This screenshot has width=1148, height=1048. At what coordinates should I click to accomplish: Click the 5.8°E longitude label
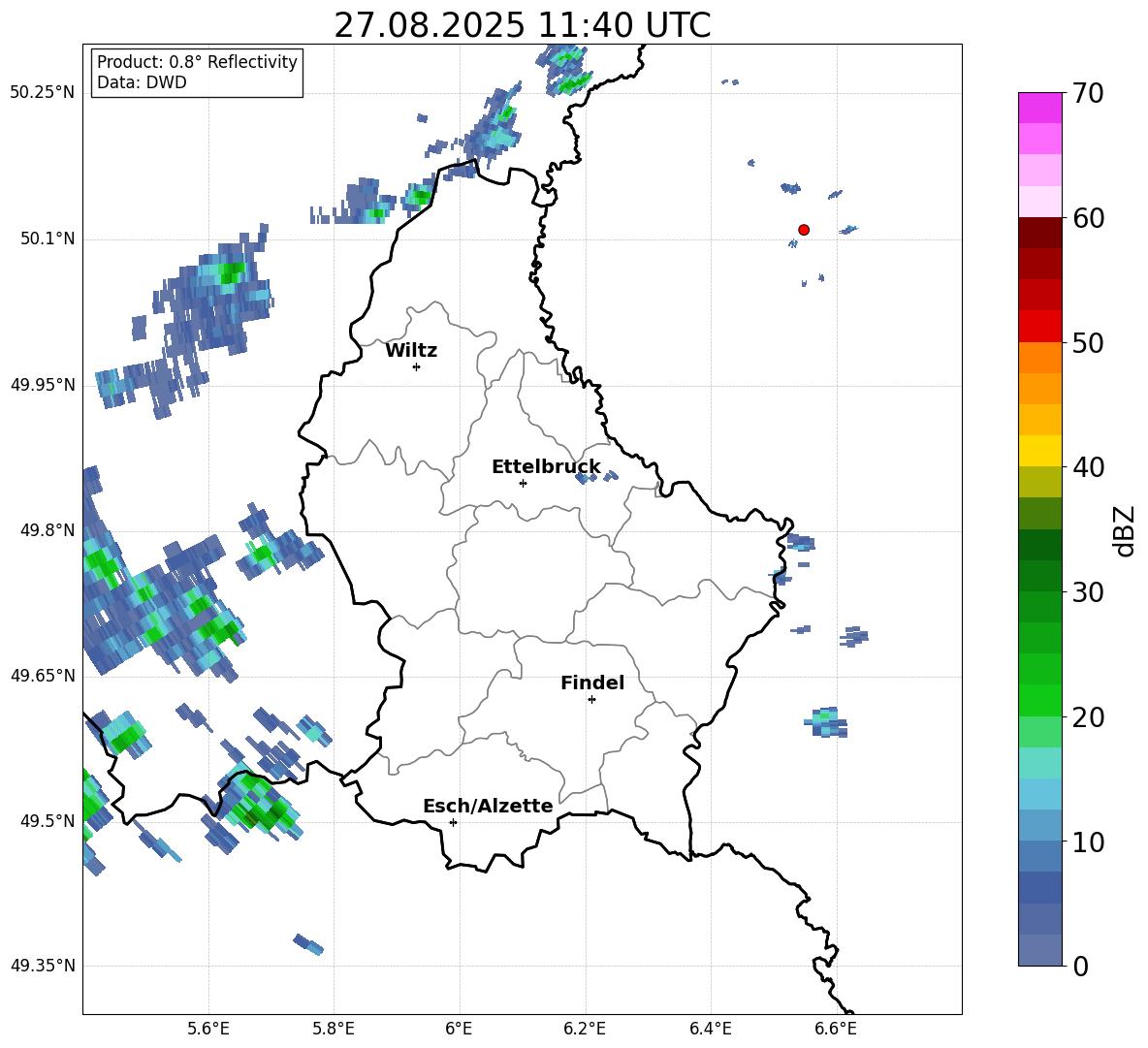click(334, 1029)
